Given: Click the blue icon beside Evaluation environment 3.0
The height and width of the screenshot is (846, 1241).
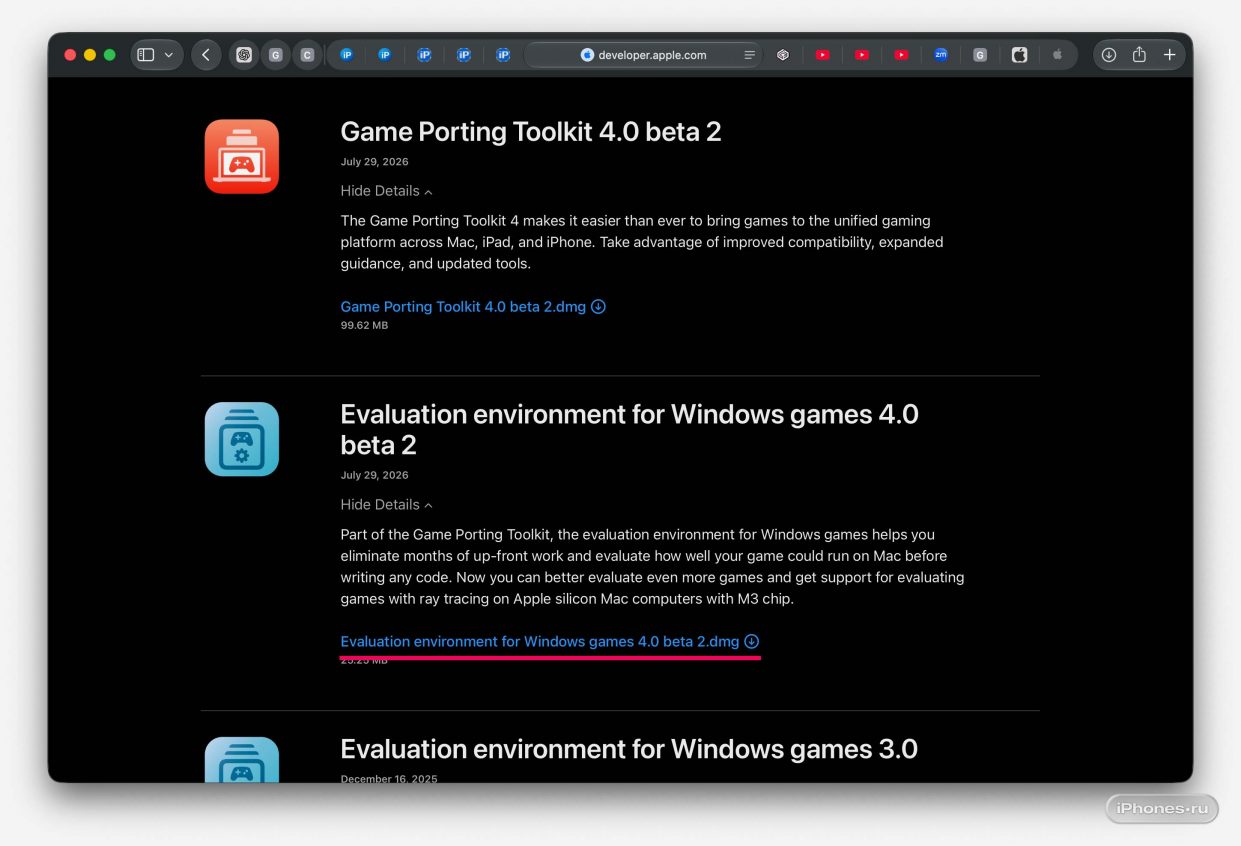Looking at the screenshot, I should click(x=242, y=760).
